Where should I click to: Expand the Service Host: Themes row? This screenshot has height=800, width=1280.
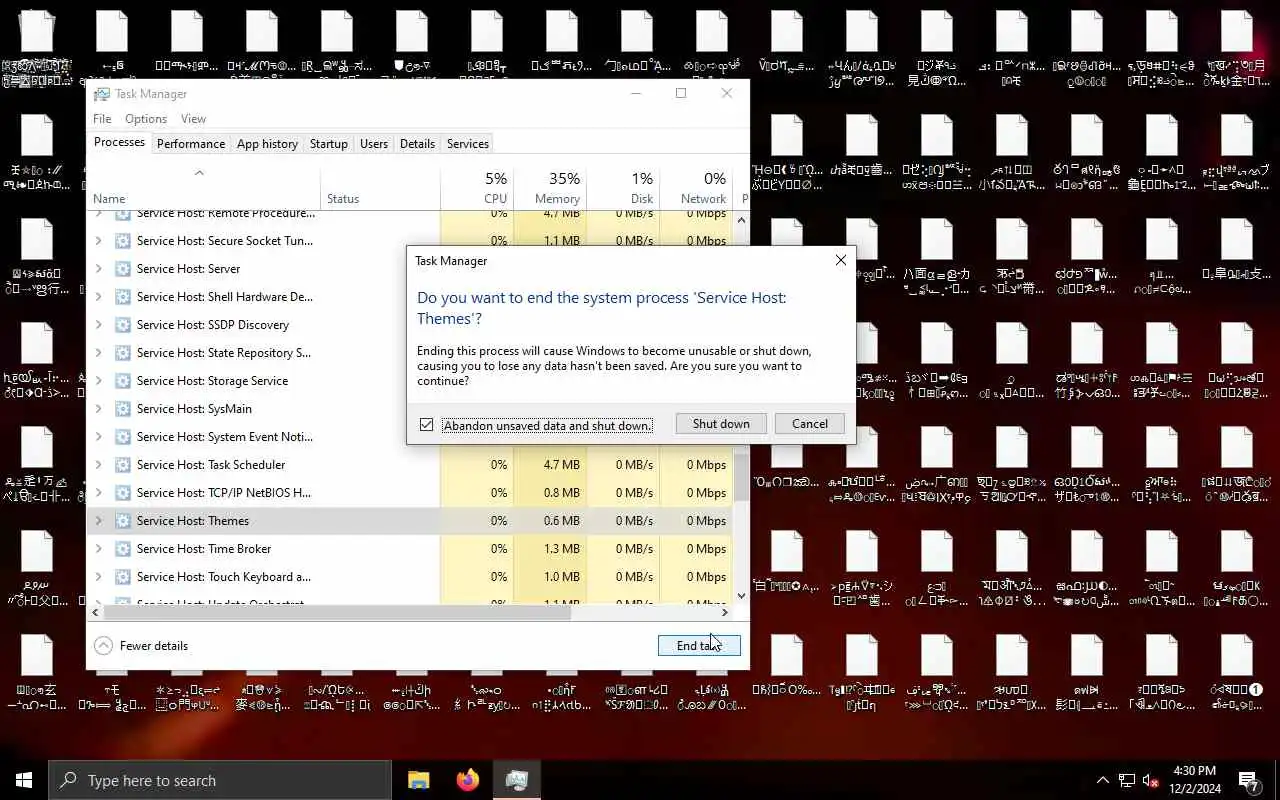[98, 521]
